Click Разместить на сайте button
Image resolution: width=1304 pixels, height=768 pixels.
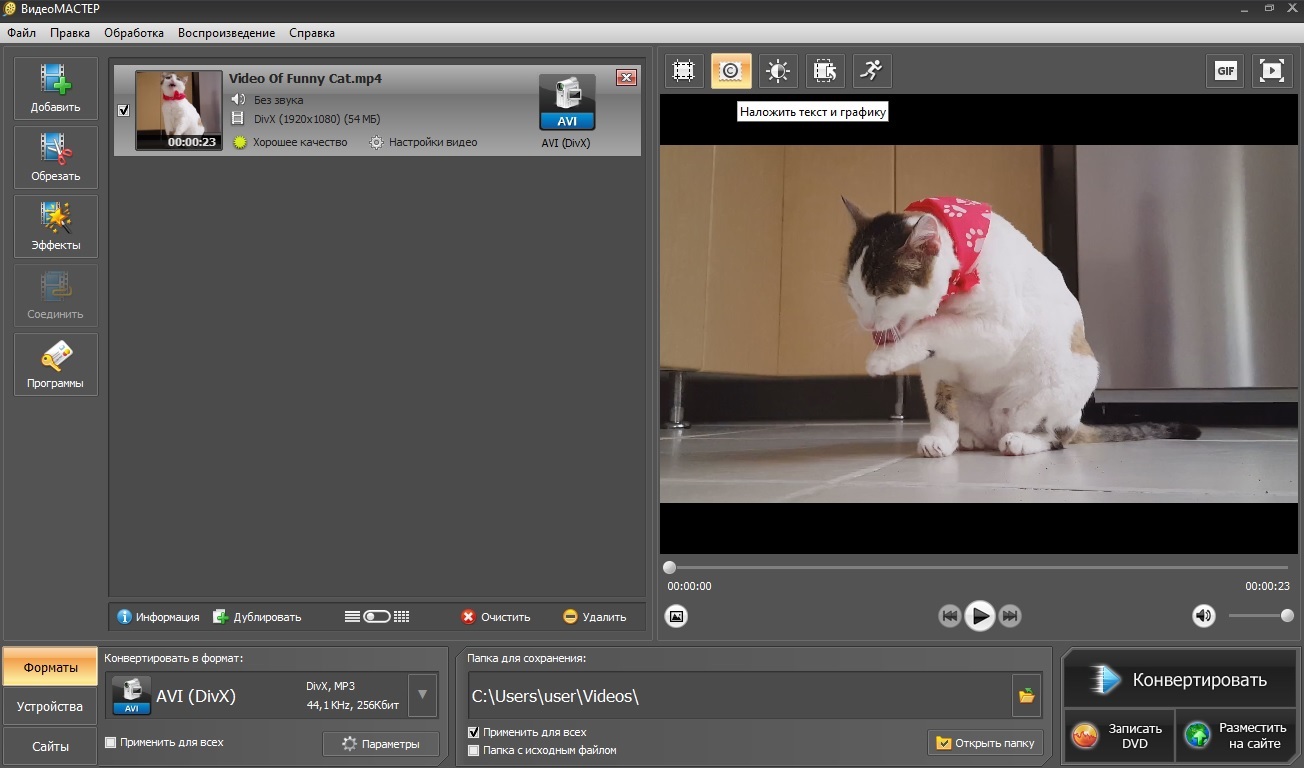(1237, 737)
